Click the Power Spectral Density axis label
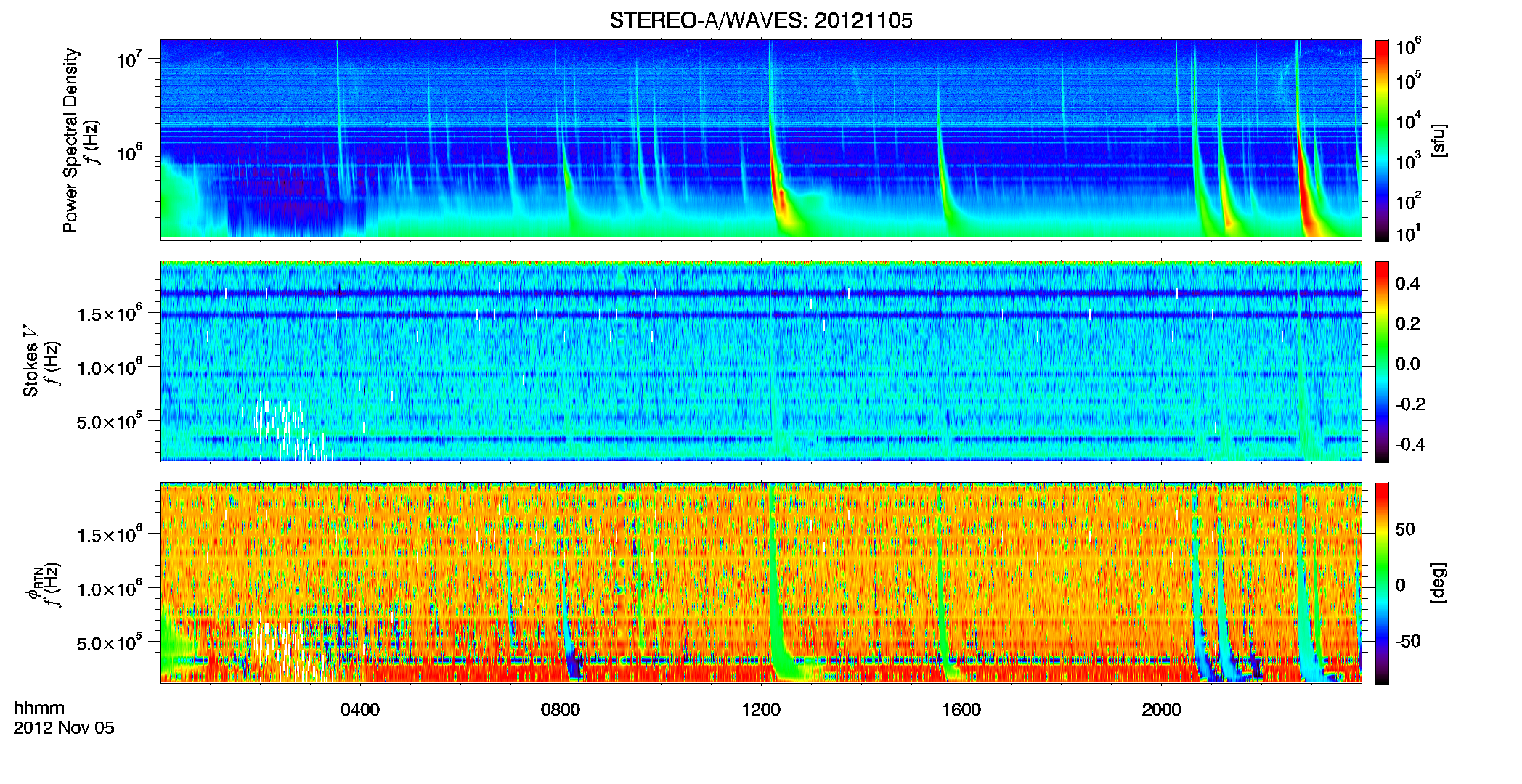 tap(70, 140)
